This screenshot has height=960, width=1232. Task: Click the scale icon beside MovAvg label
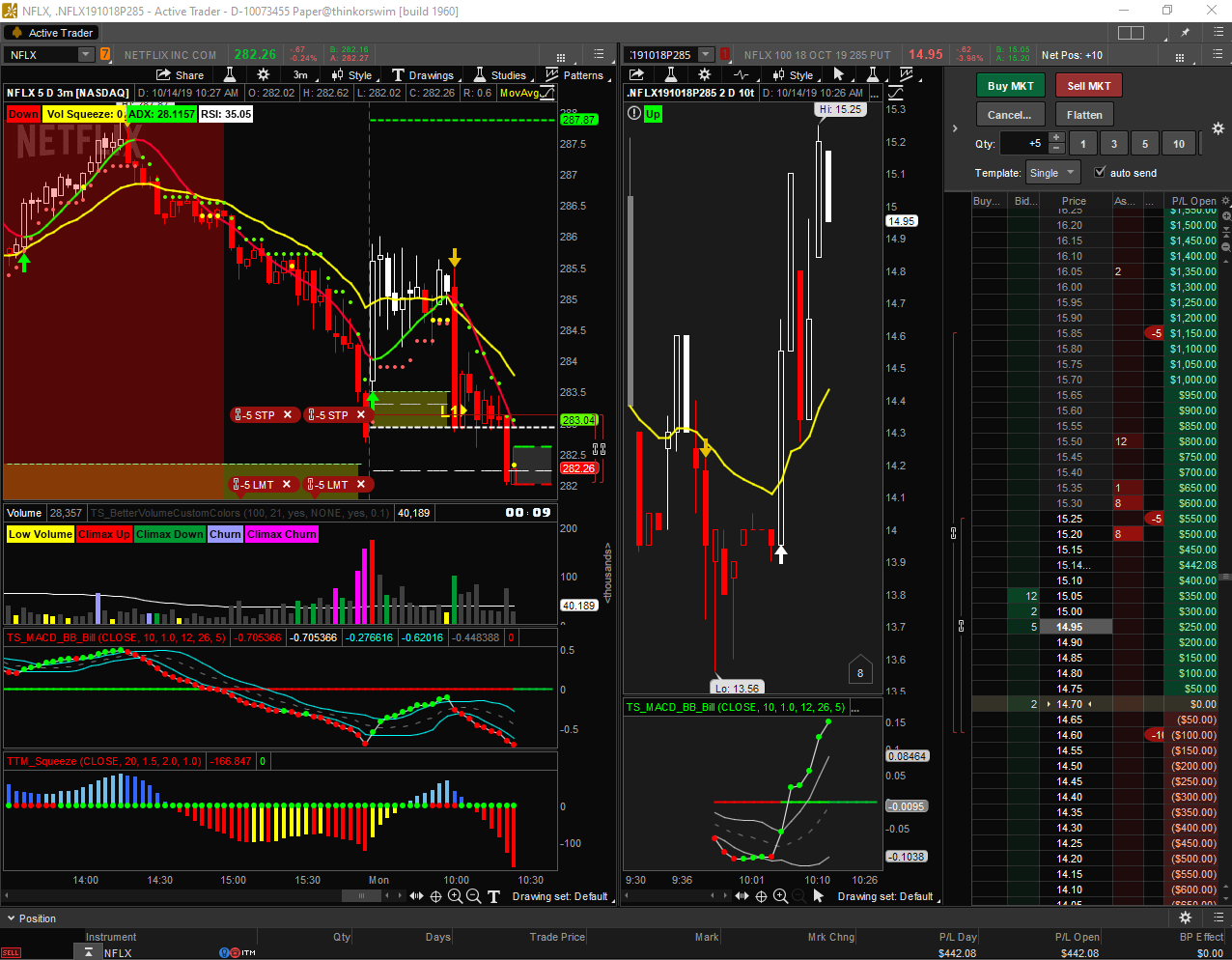pyautogui.click(x=547, y=93)
